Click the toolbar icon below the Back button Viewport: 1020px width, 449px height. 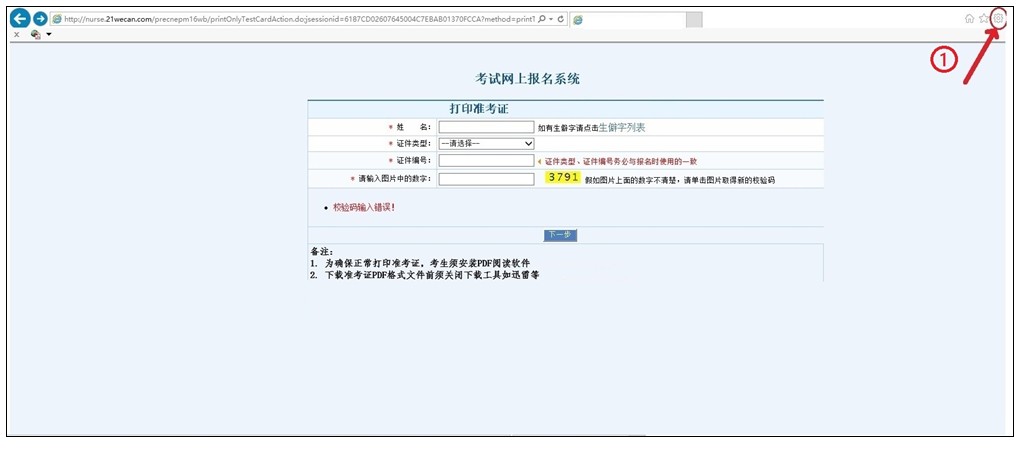click(x=35, y=34)
